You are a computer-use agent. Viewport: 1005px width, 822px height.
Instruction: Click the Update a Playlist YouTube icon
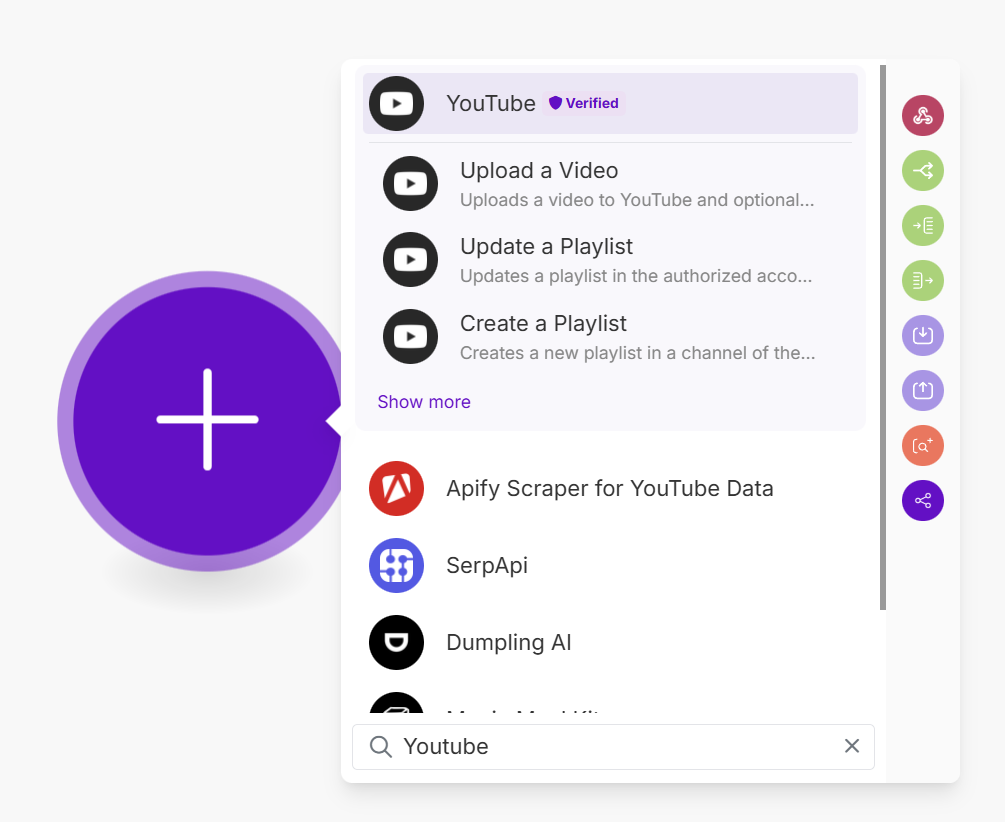[x=410, y=260]
